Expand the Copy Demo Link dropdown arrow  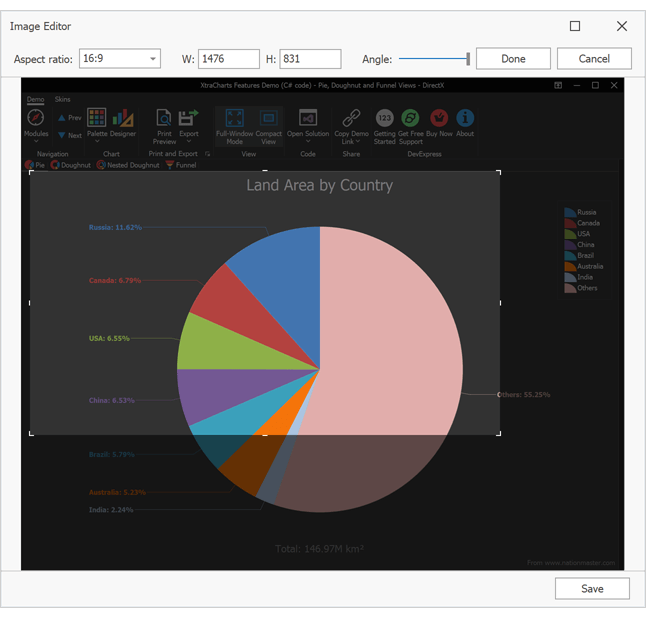click(x=358, y=141)
